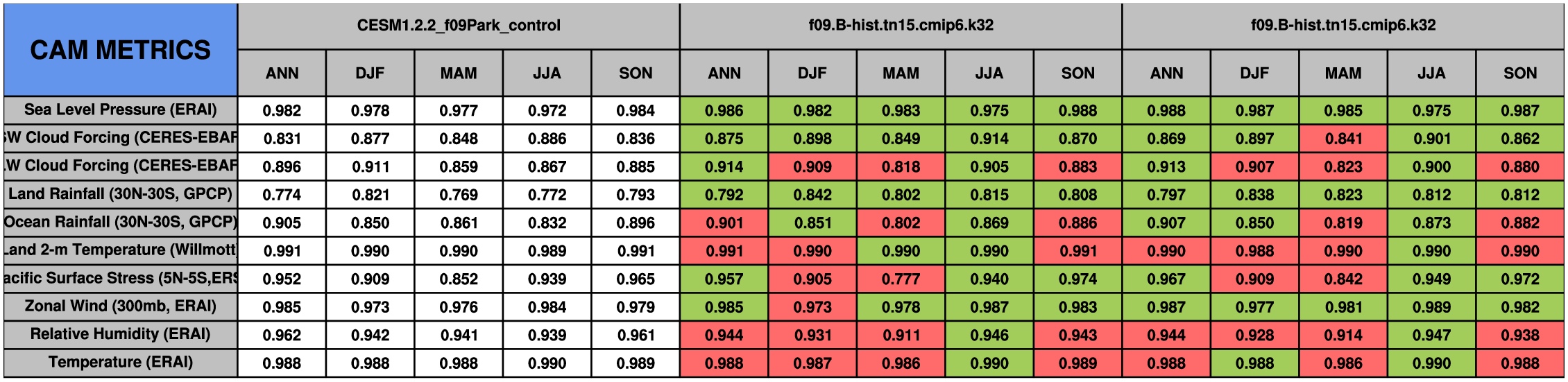Click the CAM METRICS title cell
This screenshot has height=382, width=1568.
120,50
